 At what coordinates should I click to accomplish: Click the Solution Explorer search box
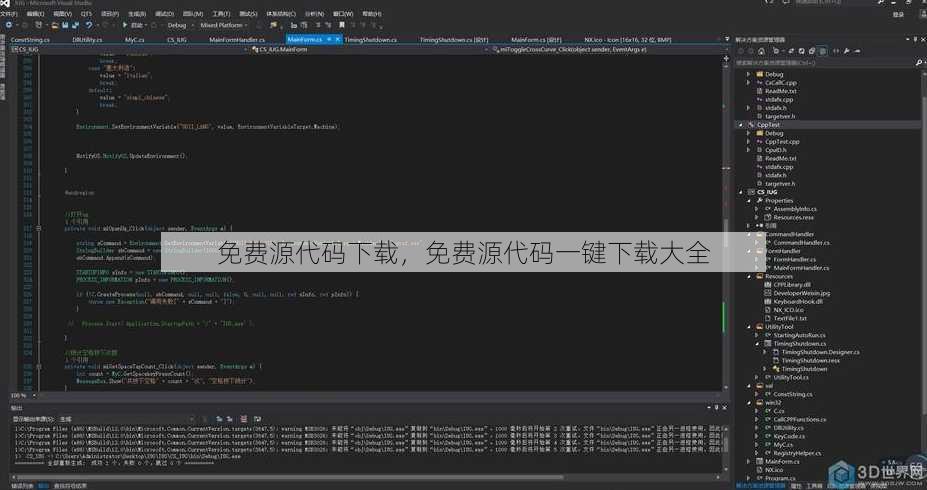[825, 62]
